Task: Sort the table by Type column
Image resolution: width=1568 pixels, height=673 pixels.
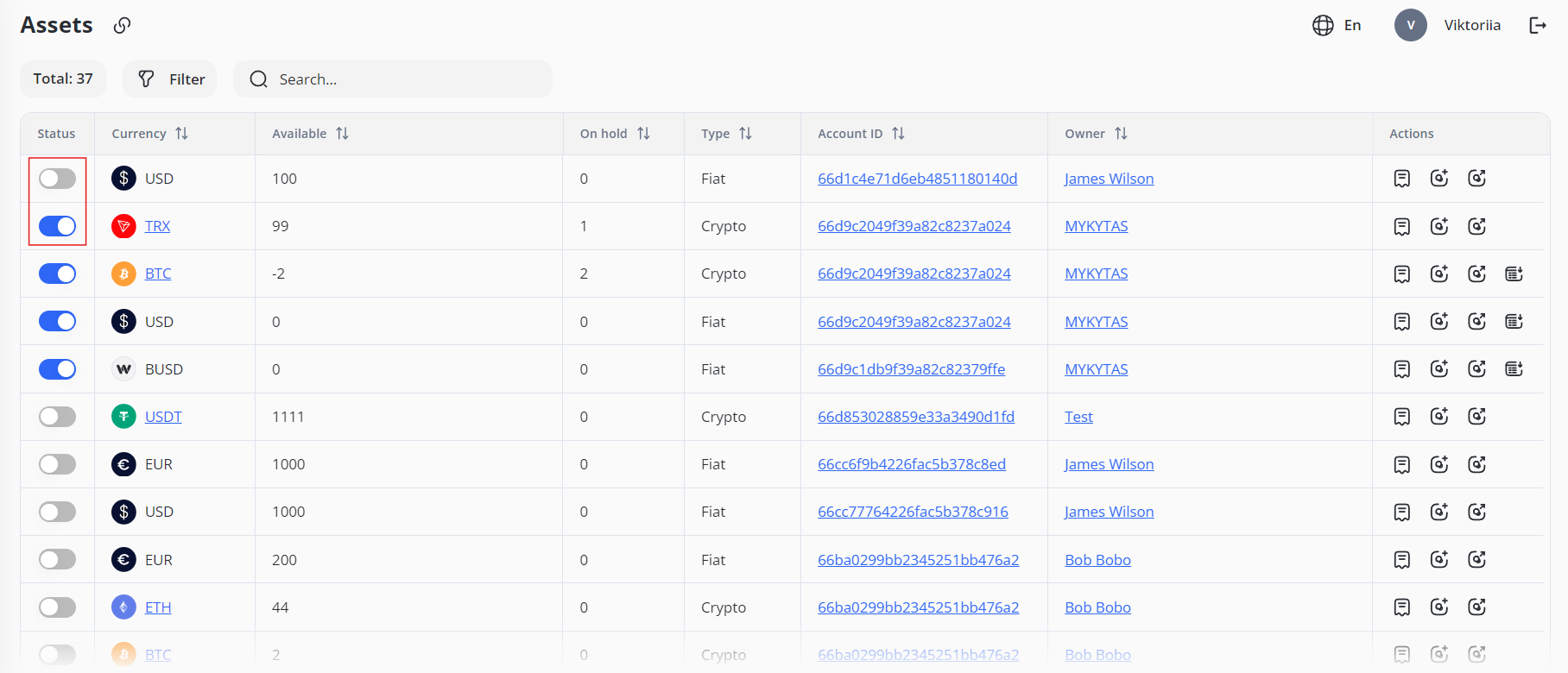Action: pyautogui.click(x=745, y=134)
